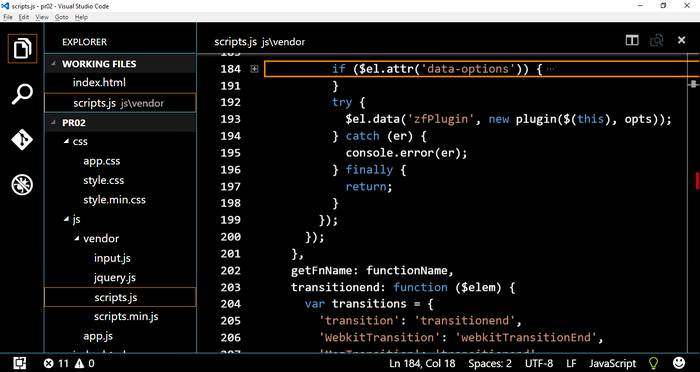Open the Edit menu
Viewport: 700px width, 372px height.
point(24,17)
